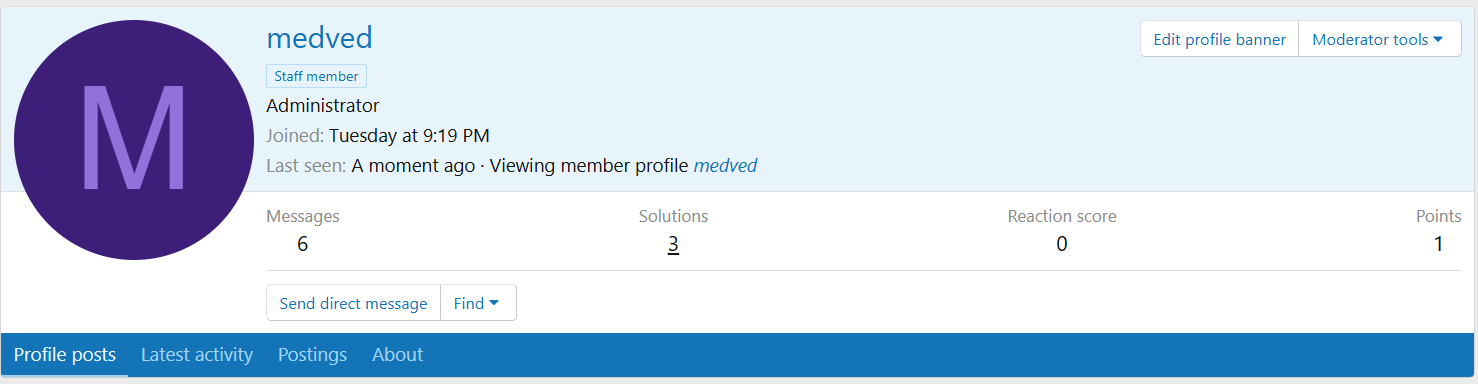Open the Moderator tools dropdown
Viewport: 1478px width, 384px height.
coord(1379,40)
